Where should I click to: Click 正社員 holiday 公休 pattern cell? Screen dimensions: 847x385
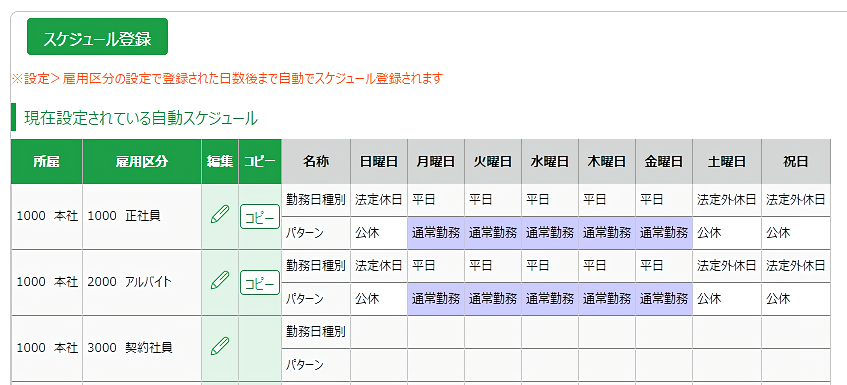tap(796, 233)
